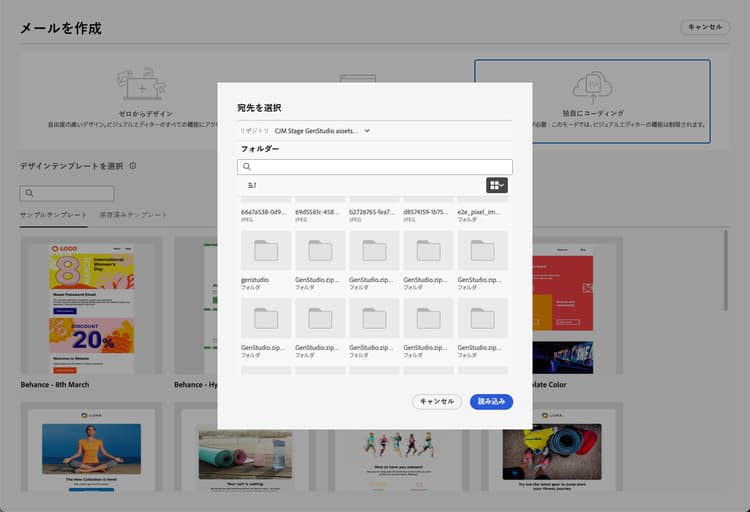This screenshot has height=512, width=750.
Task: Switch to 保存済みテンプレート tab
Action: point(133,215)
